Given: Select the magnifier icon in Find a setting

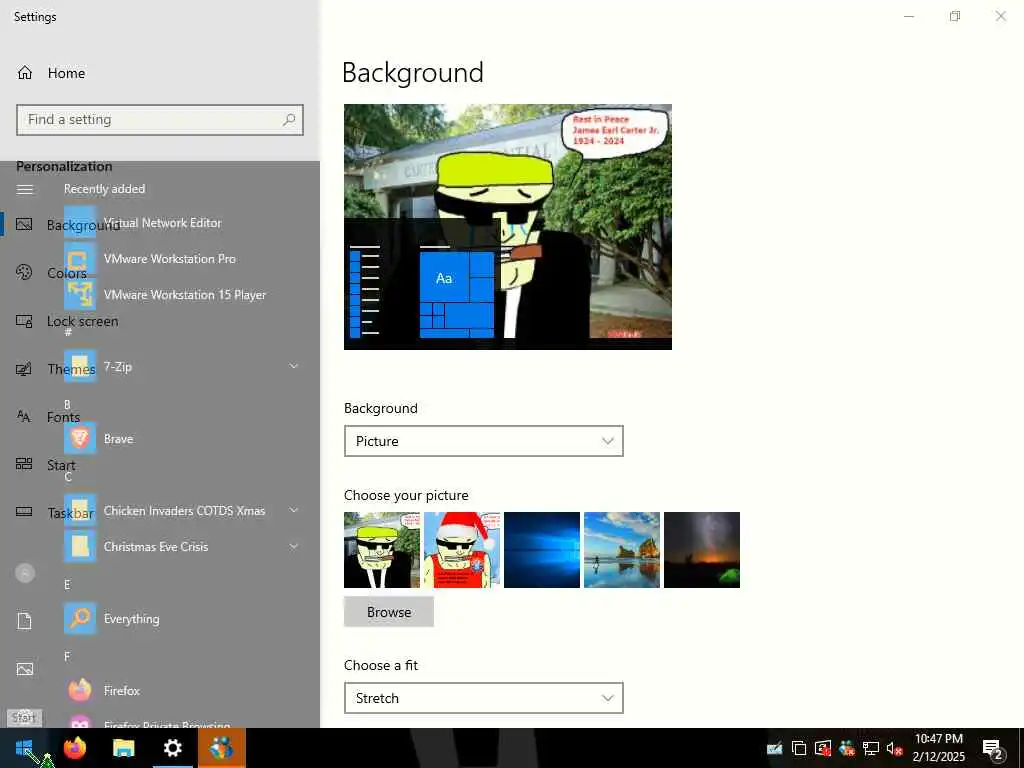Looking at the screenshot, I should (289, 120).
